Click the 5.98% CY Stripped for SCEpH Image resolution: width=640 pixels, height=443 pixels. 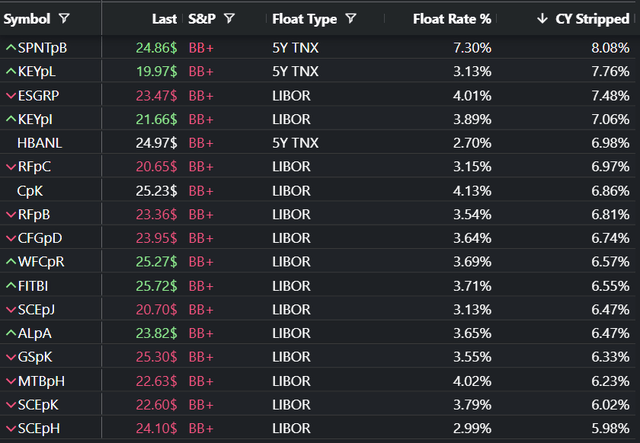click(610, 429)
